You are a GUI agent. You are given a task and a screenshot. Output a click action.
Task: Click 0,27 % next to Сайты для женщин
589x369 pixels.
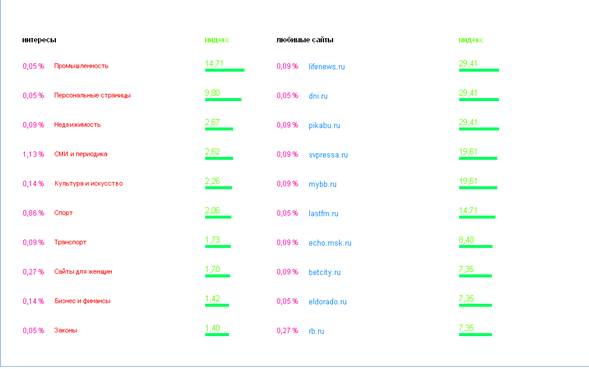(33, 271)
